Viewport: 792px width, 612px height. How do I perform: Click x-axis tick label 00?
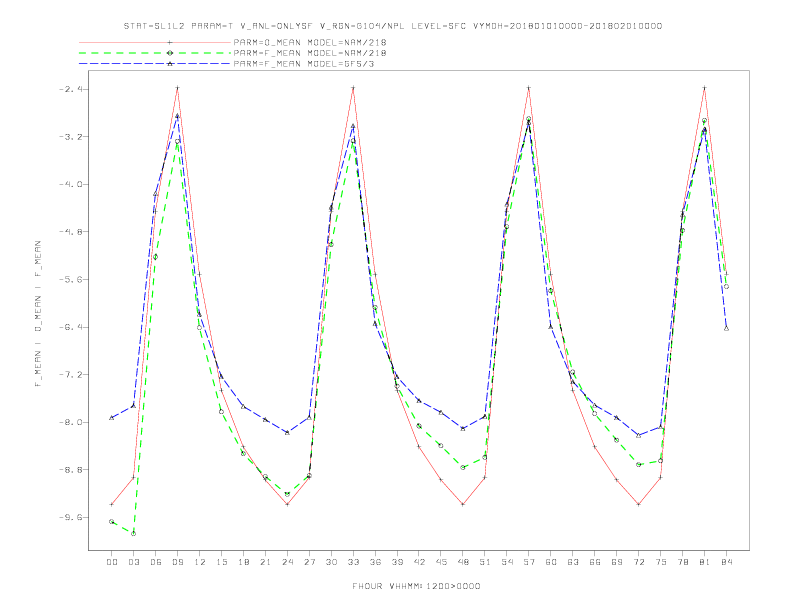[112, 562]
